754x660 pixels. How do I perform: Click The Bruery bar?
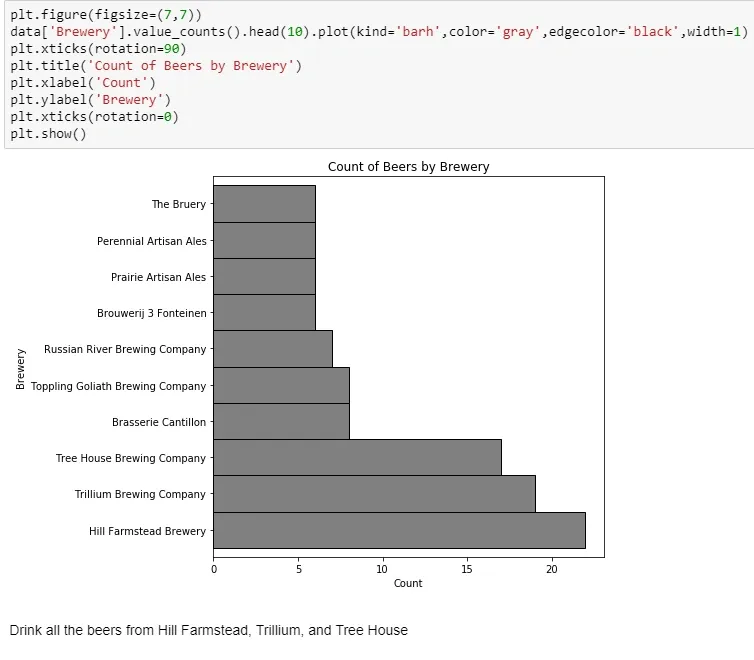point(264,204)
